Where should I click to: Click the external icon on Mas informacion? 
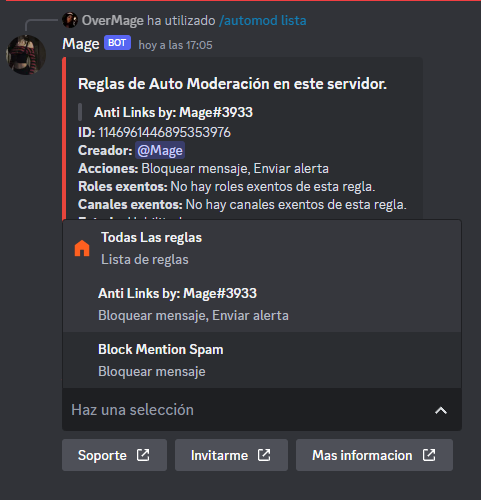429,455
